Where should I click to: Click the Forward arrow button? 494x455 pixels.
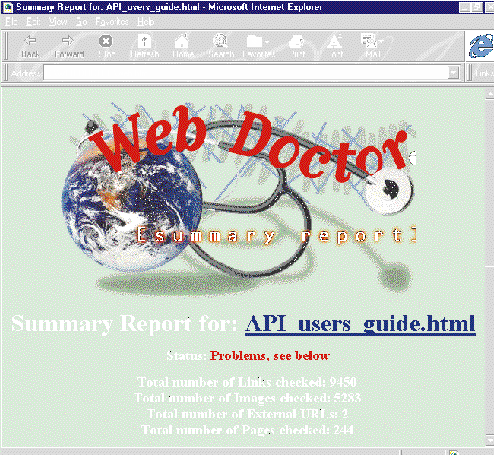pos(69,46)
